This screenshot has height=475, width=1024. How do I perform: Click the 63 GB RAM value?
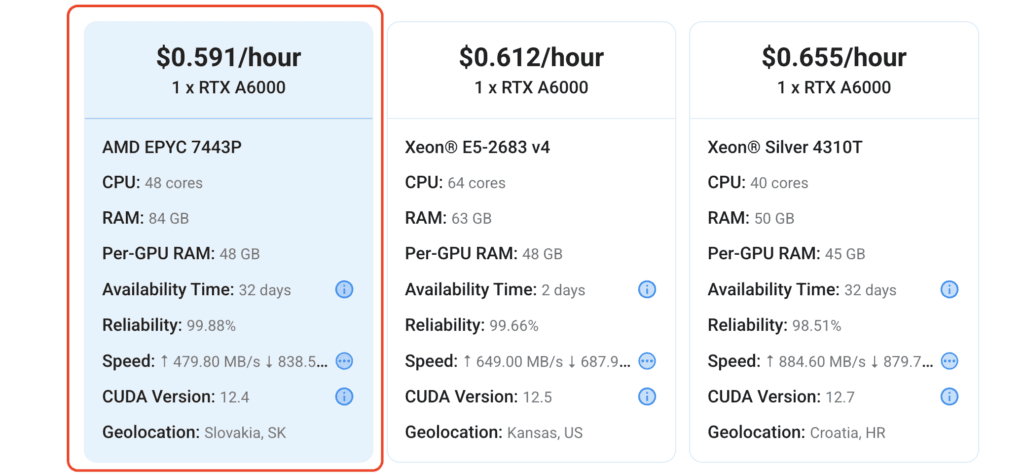(472, 219)
